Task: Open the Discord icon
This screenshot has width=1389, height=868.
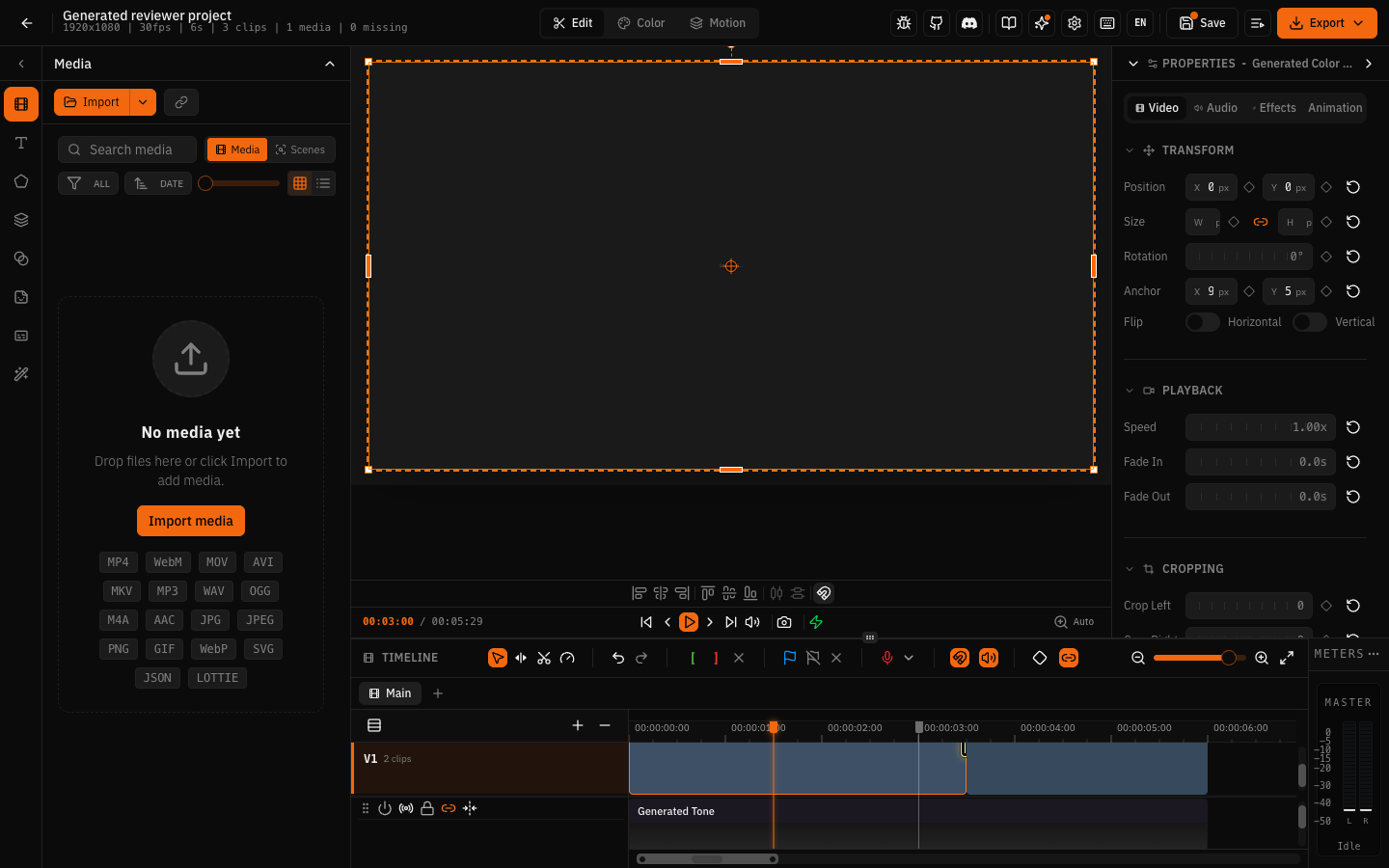Action: [969, 23]
